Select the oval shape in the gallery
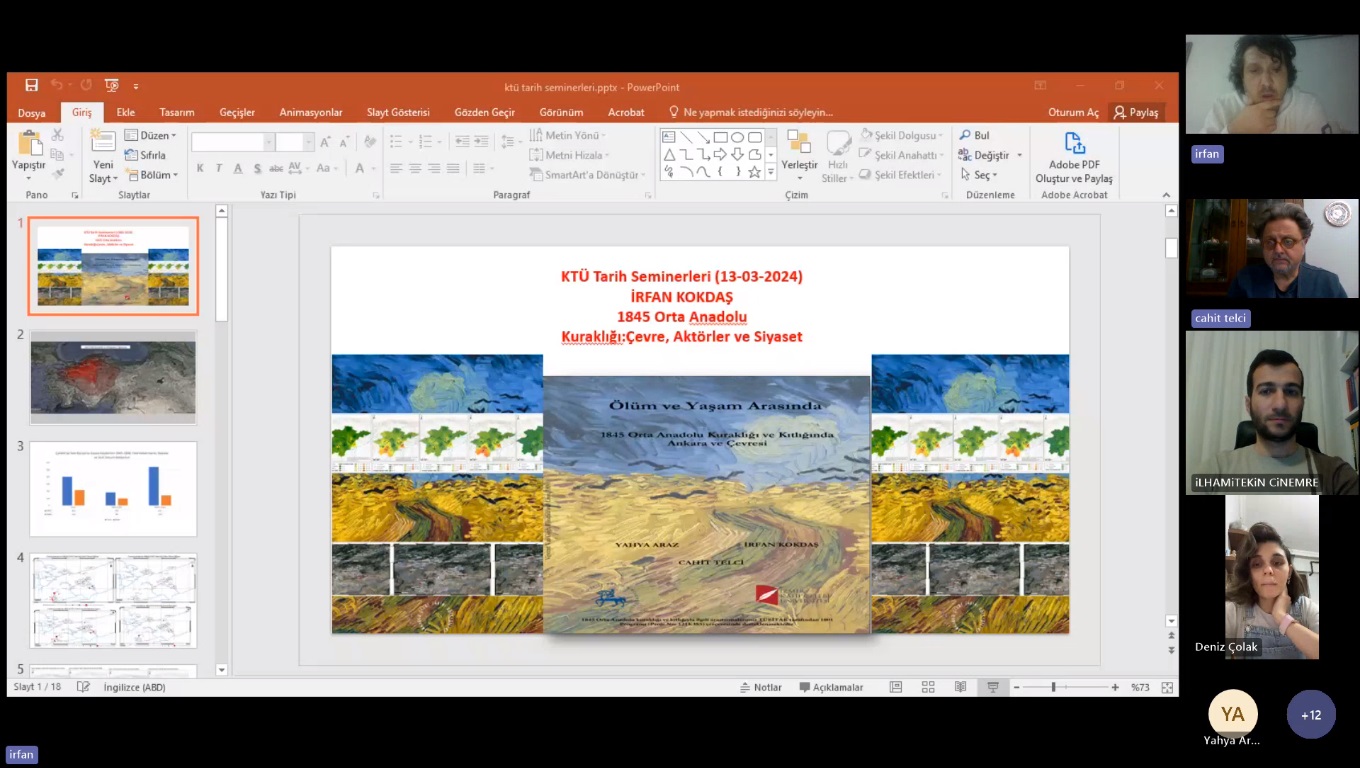The width and height of the screenshot is (1360, 768). point(737,137)
